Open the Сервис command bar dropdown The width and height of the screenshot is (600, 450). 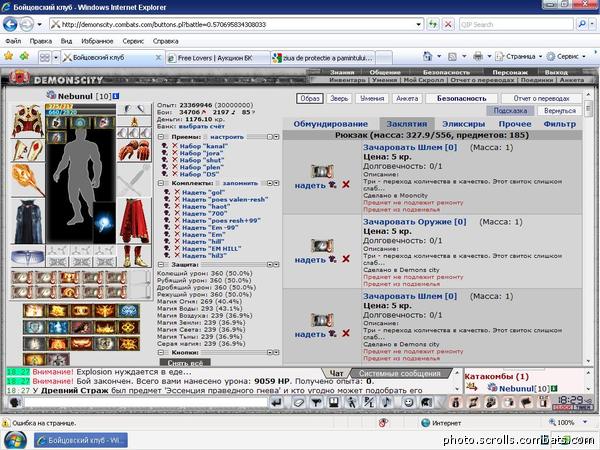(584, 57)
